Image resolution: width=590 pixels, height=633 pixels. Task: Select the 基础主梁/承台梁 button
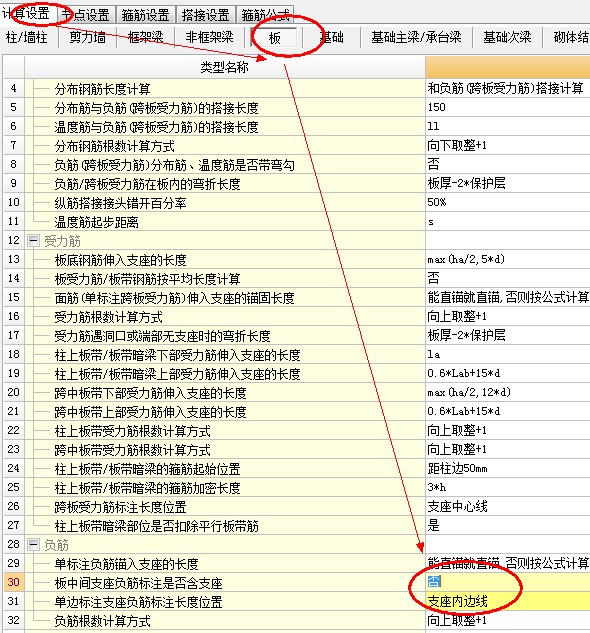tap(416, 37)
